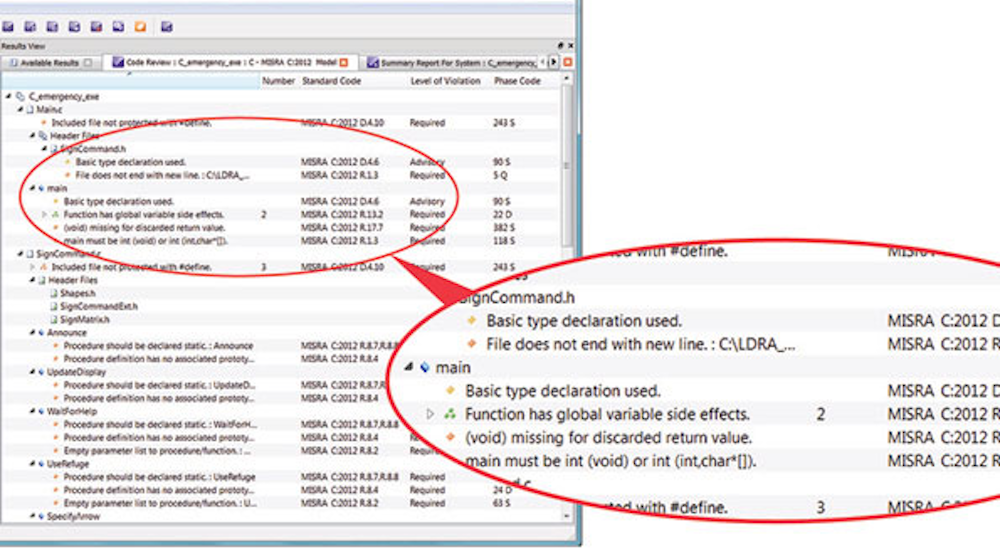Click the rightmost toolbar icon after the separator
The width and height of the screenshot is (1000, 556).
[167, 26]
